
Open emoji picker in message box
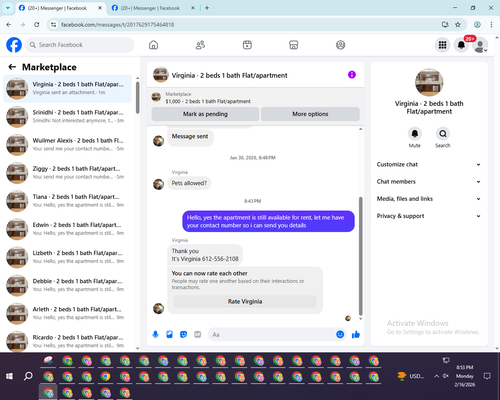click(x=340, y=334)
